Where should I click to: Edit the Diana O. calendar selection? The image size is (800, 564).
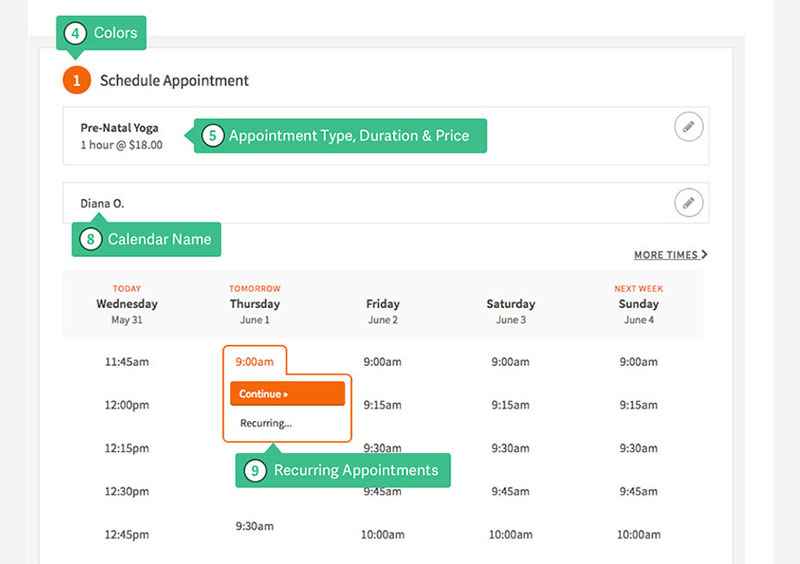point(689,203)
